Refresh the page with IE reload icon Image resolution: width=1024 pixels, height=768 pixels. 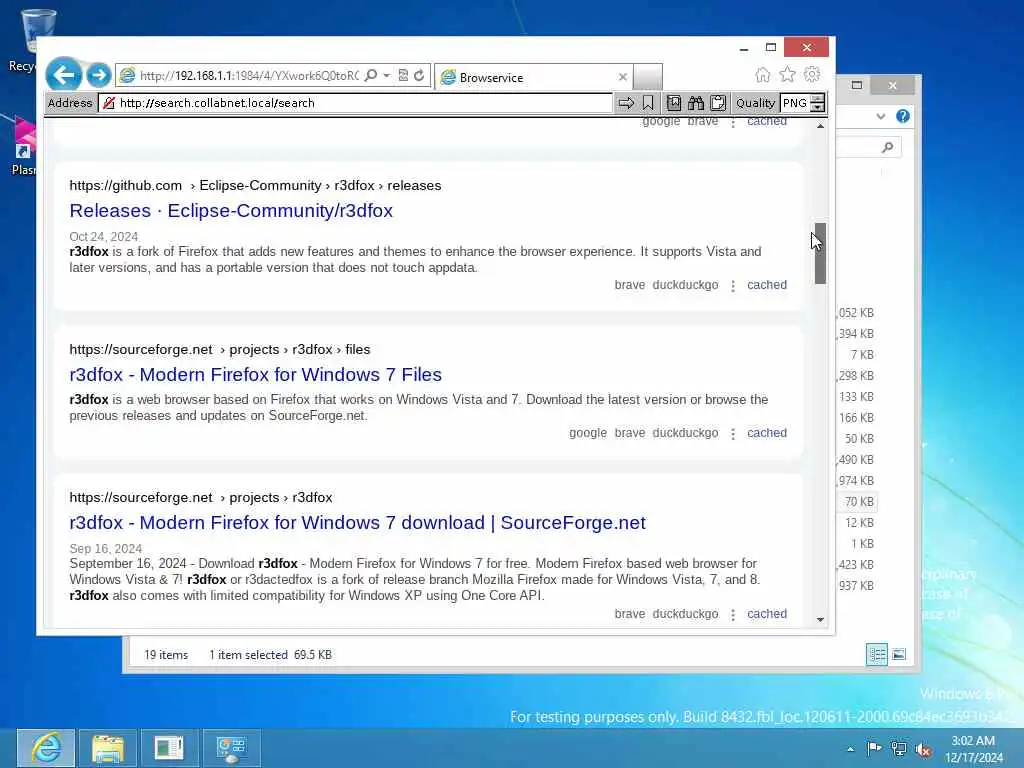click(419, 76)
